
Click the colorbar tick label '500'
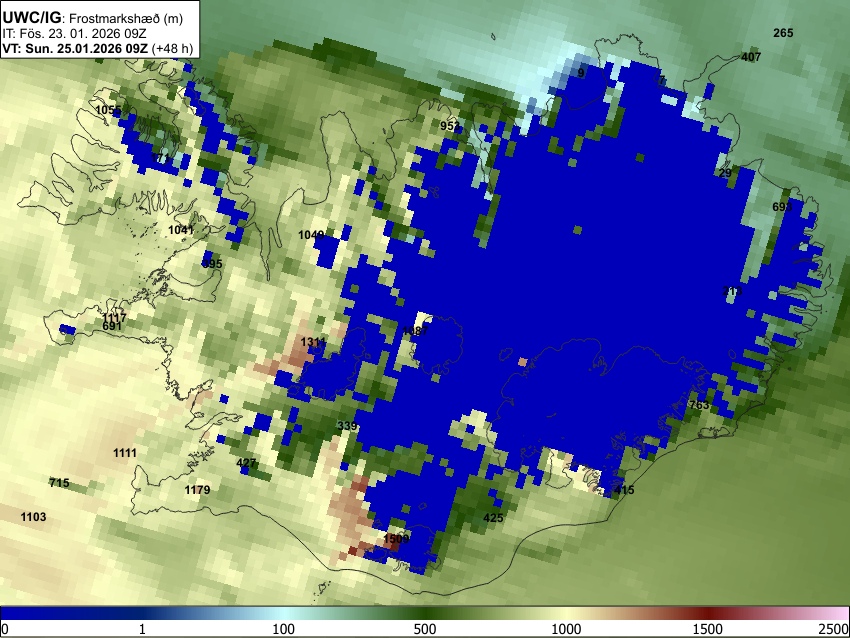point(424,629)
